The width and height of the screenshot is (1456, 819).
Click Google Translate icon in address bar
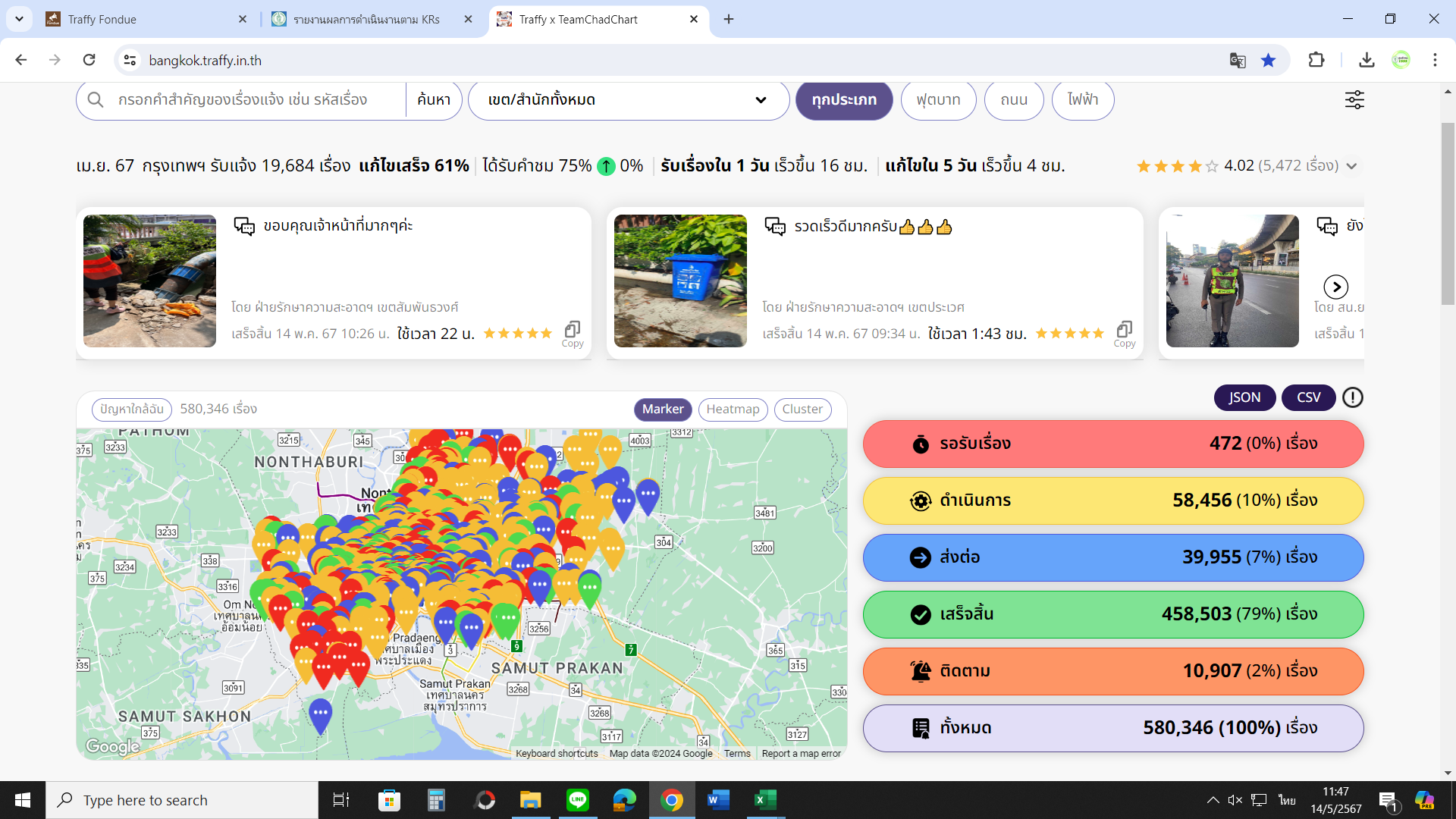click(x=1238, y=61)
